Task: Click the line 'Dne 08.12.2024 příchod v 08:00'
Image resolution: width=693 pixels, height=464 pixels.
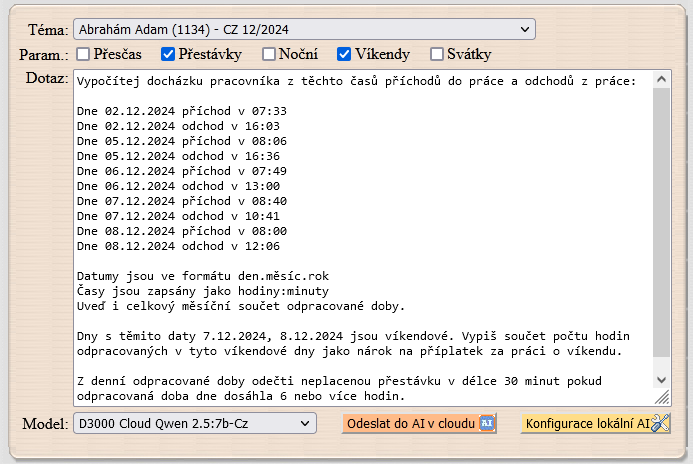Action: point(182,231)
